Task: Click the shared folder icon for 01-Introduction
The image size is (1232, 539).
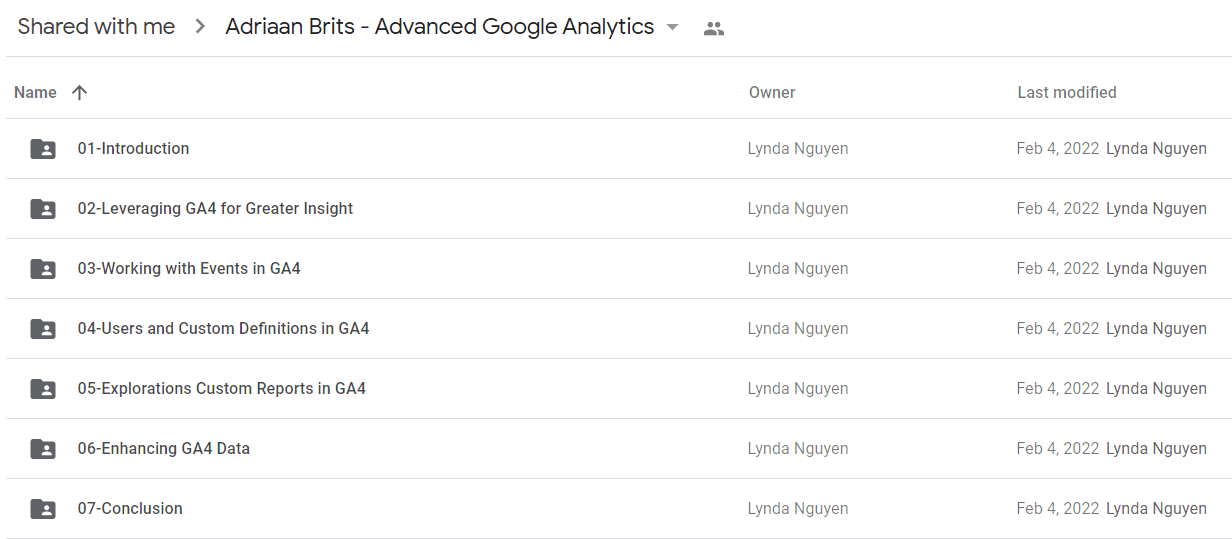Action: (x=43, y=149)
